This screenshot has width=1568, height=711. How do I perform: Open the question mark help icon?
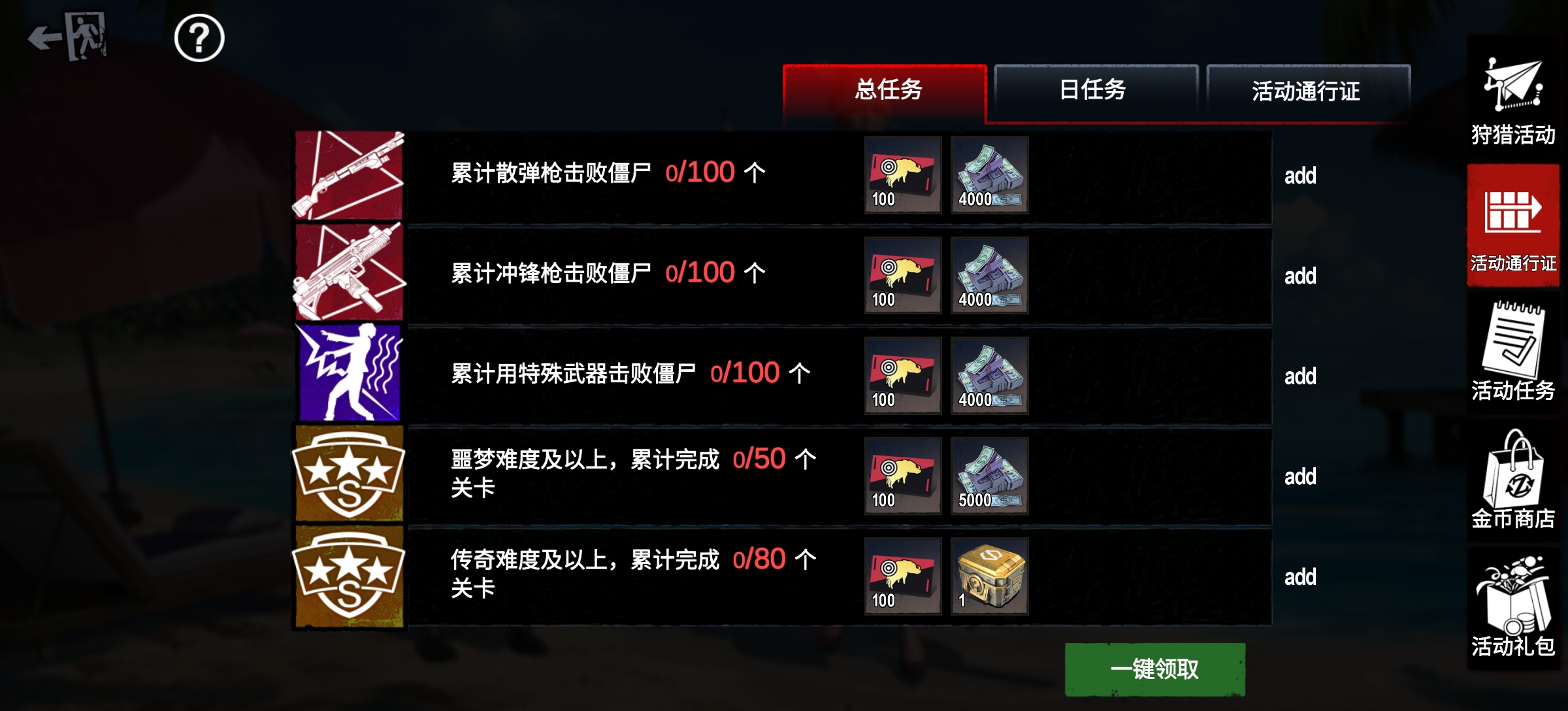[x=199, y=38]
